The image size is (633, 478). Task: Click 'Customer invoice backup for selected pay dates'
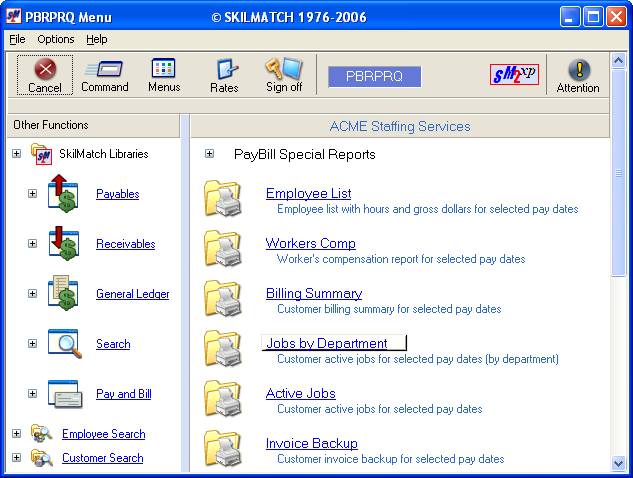pos(390,459)
